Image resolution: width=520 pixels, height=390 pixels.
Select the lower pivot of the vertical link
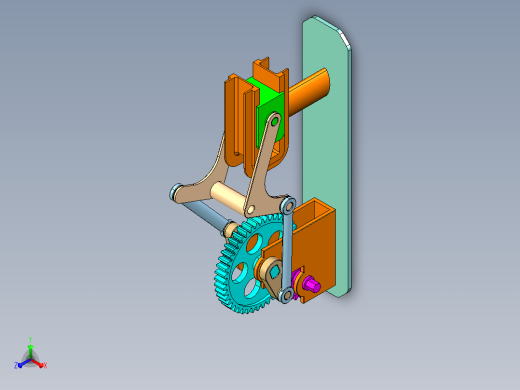coord(286,295)
